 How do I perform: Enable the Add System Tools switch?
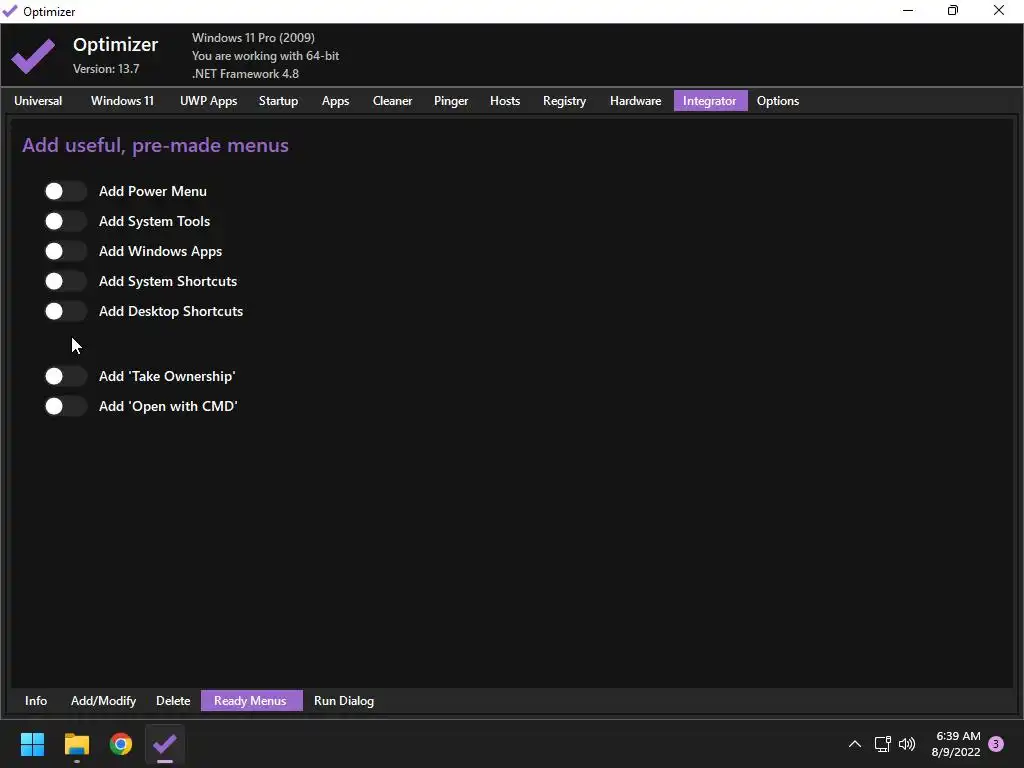[65, 221]
